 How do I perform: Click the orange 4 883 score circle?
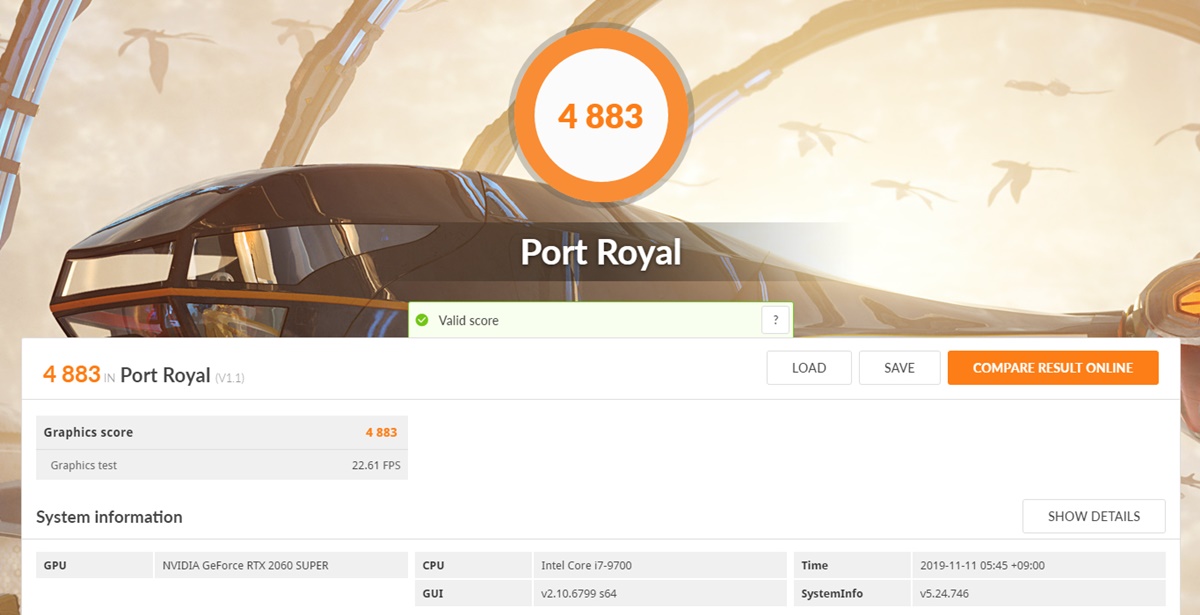[x=600, y=116]
